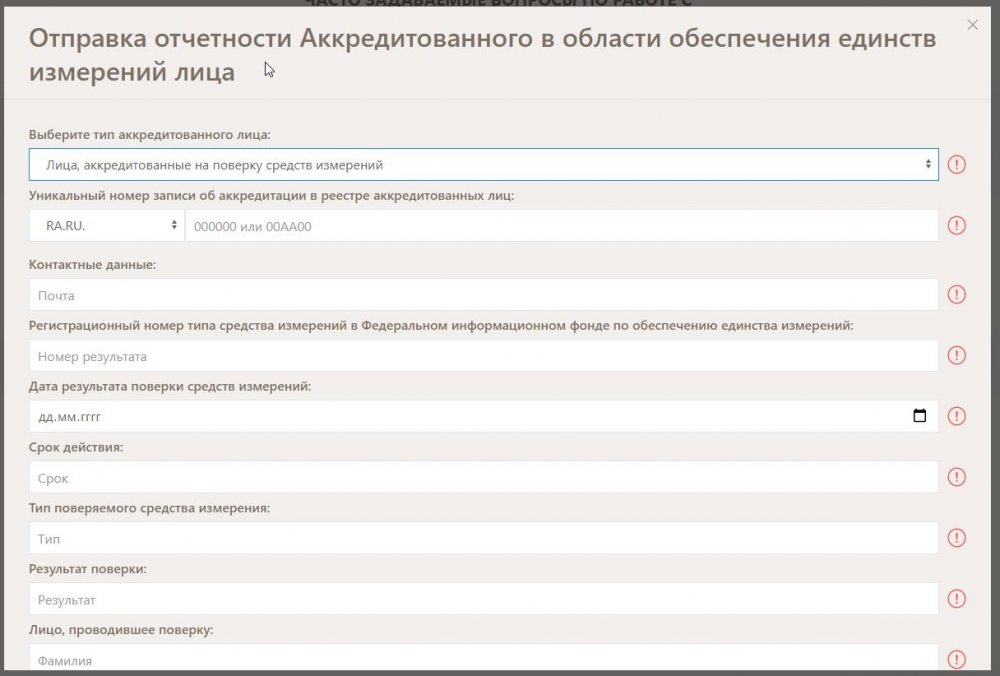Click warning icon next to accreditation record number

[957, 226]
